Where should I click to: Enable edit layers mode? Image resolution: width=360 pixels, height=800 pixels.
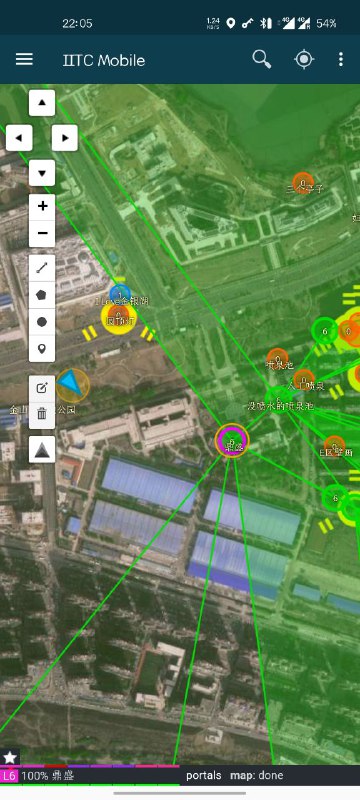click(42, 388)
